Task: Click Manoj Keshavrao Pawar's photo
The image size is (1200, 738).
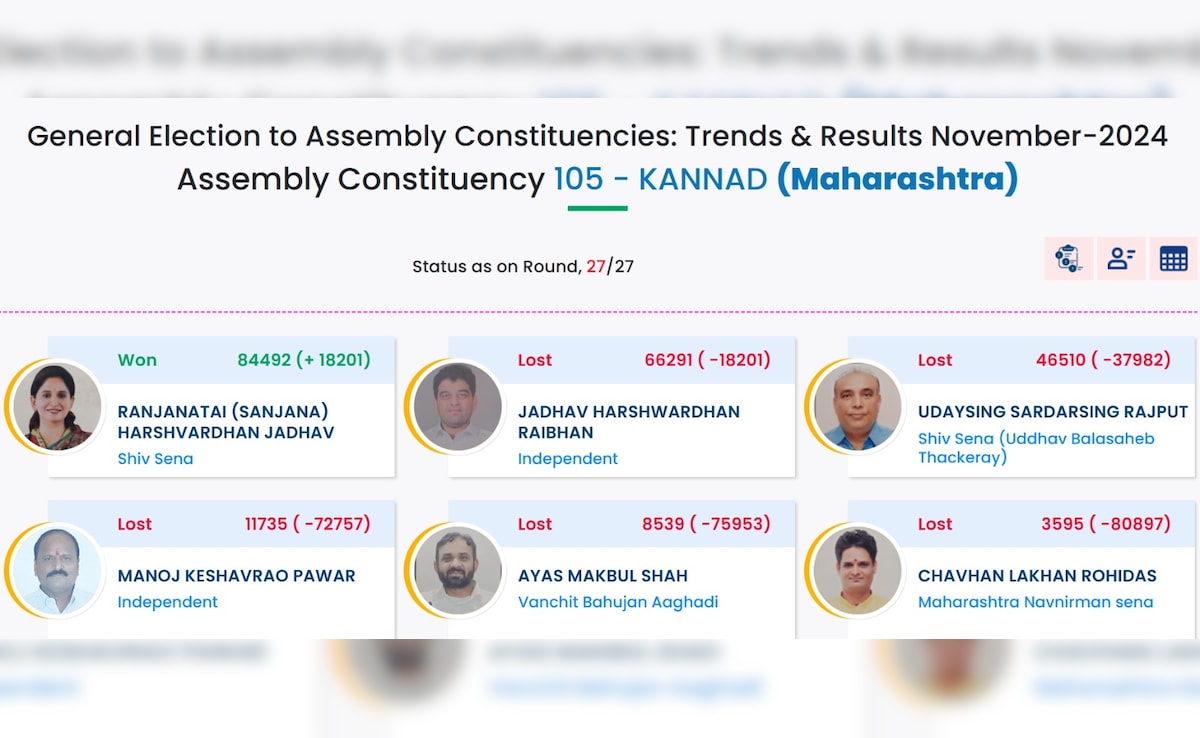Action: click(x=55, y=570)
